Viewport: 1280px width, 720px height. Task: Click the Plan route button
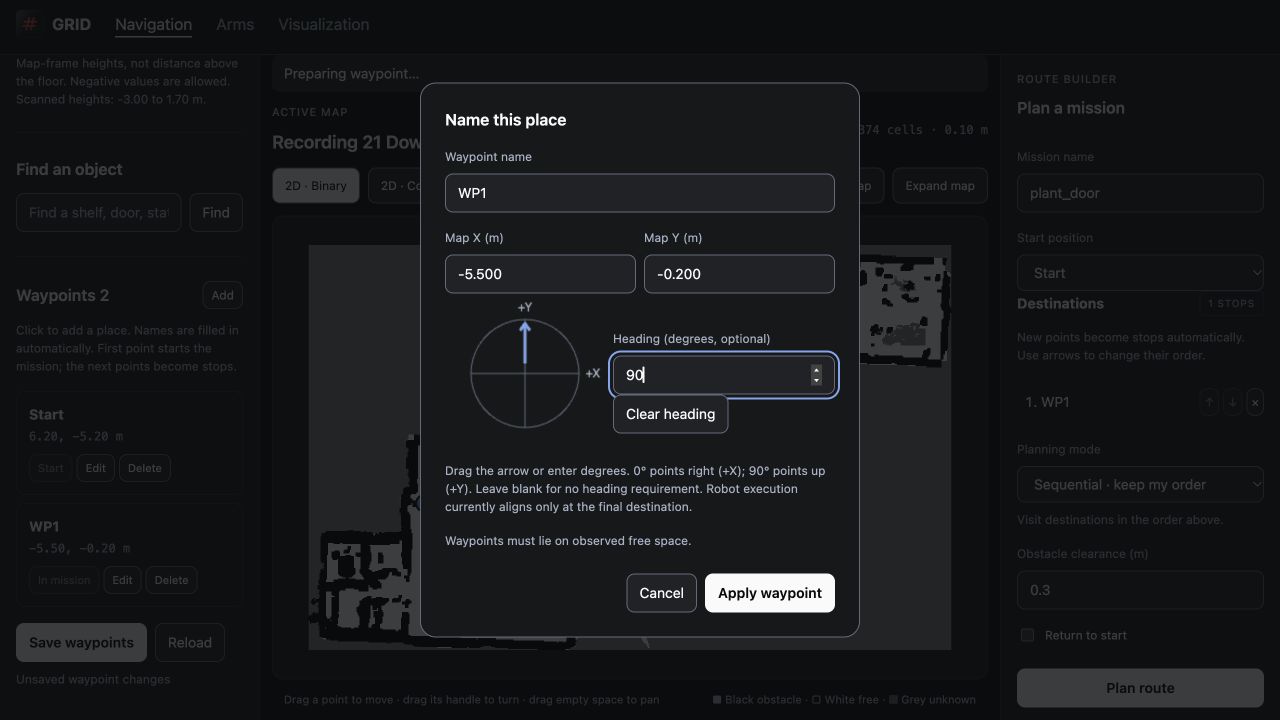(x=1140, y=688)
